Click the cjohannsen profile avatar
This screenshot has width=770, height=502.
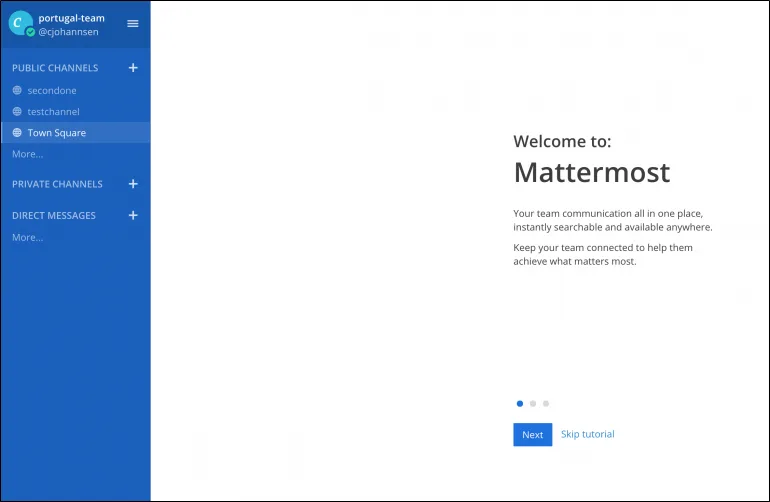[x=20, y=23]
